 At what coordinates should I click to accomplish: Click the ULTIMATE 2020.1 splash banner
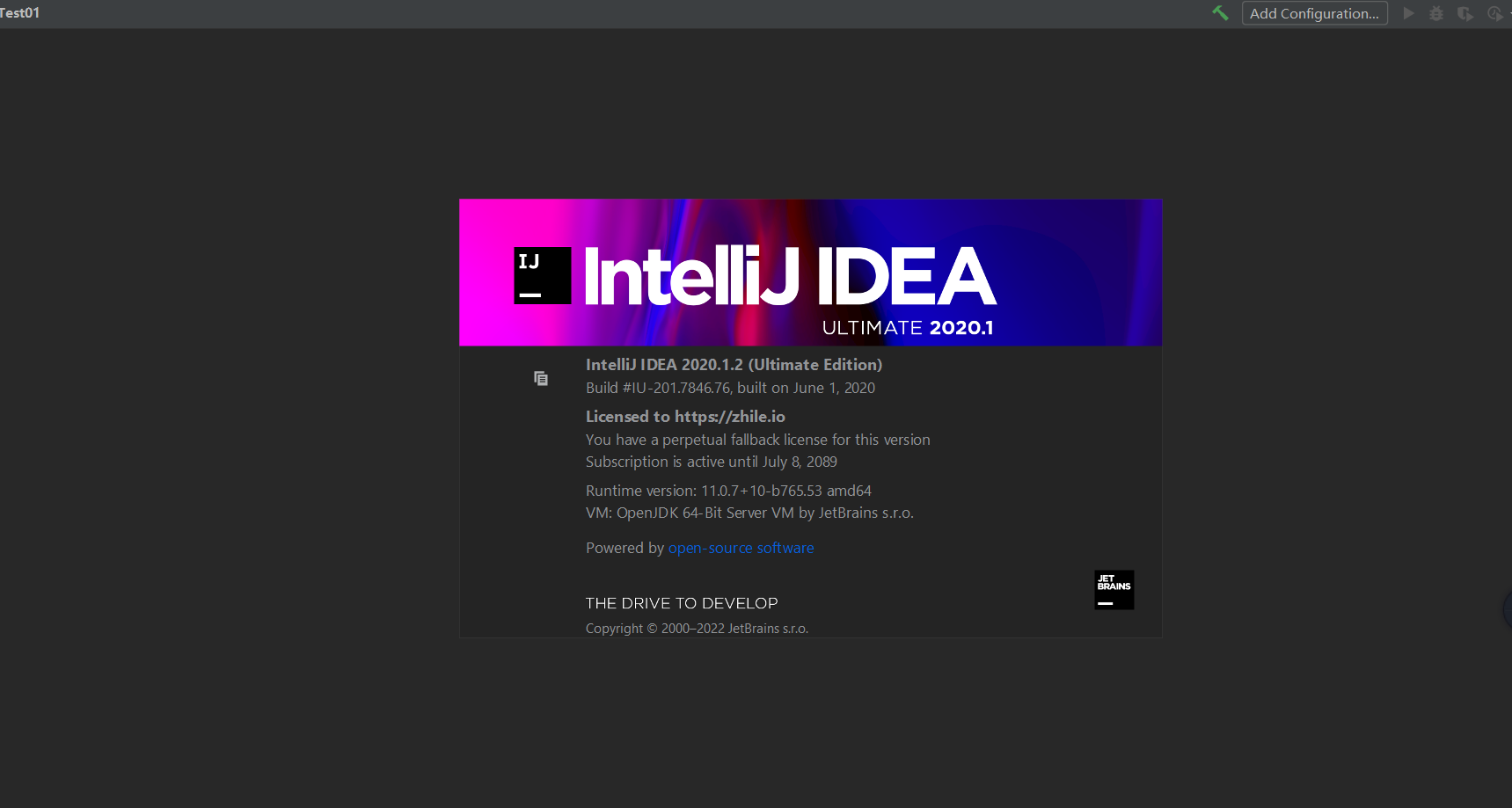point(908,326)
